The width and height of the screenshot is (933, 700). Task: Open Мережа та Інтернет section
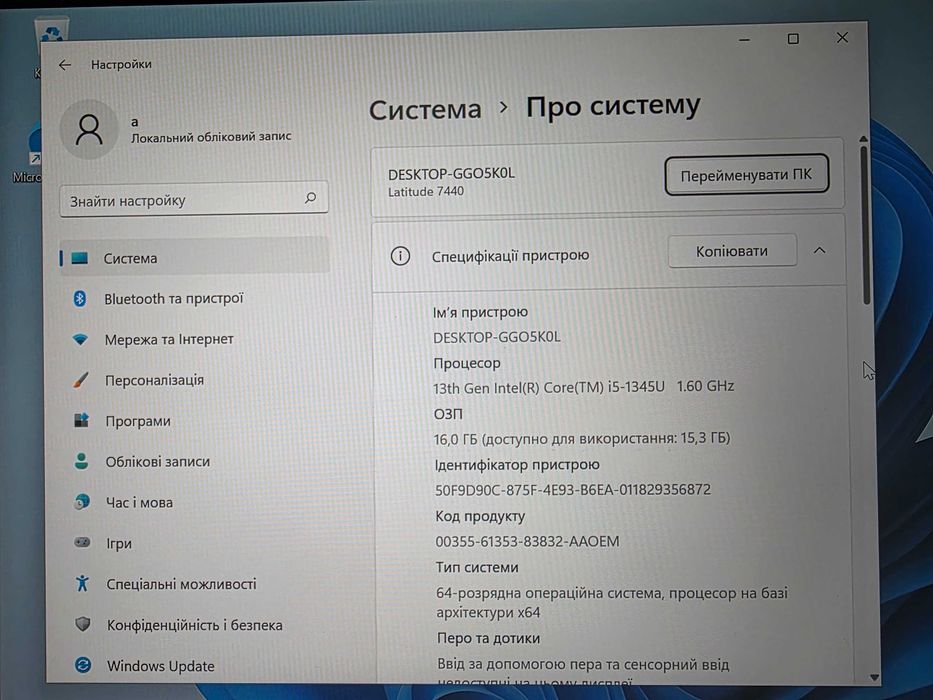point(195,339)
